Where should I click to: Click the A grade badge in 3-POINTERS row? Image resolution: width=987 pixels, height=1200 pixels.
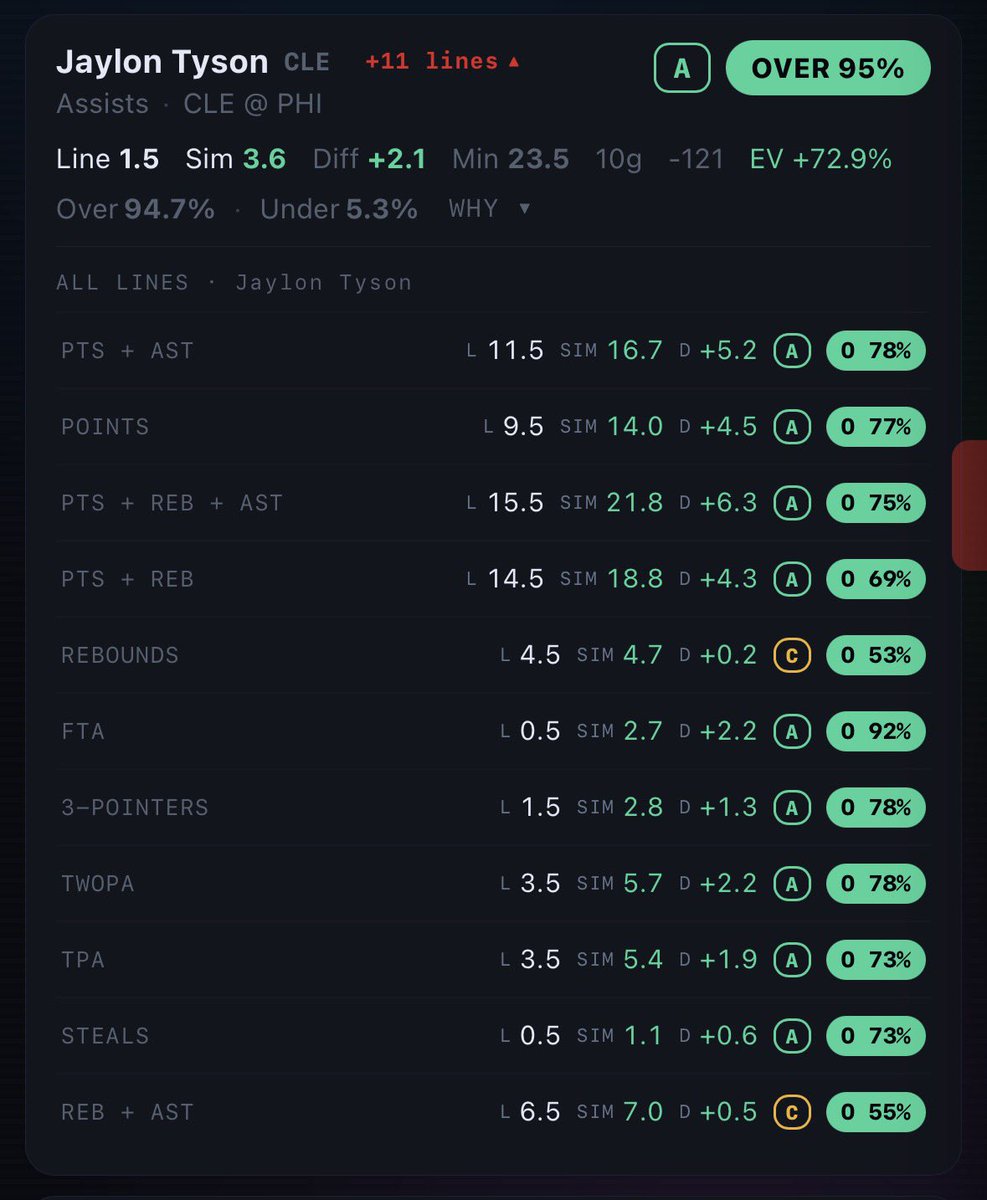pos(792,808)
